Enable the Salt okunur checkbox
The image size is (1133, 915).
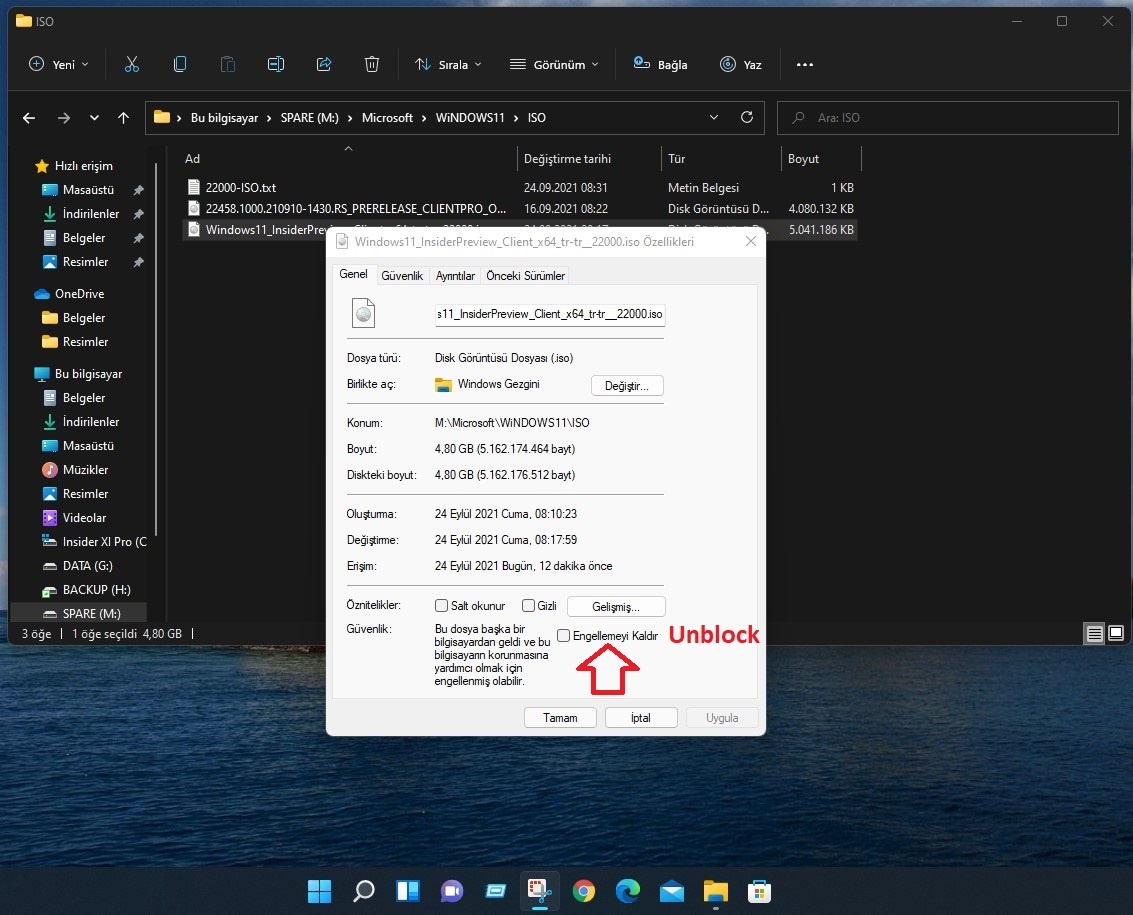click(x=441, y=605)
